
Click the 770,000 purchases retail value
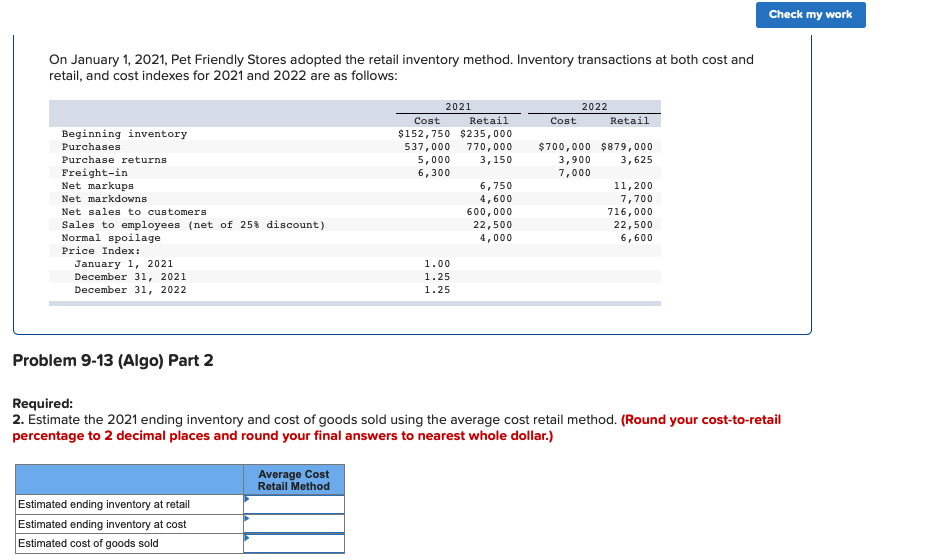click(x=489, y=147)
